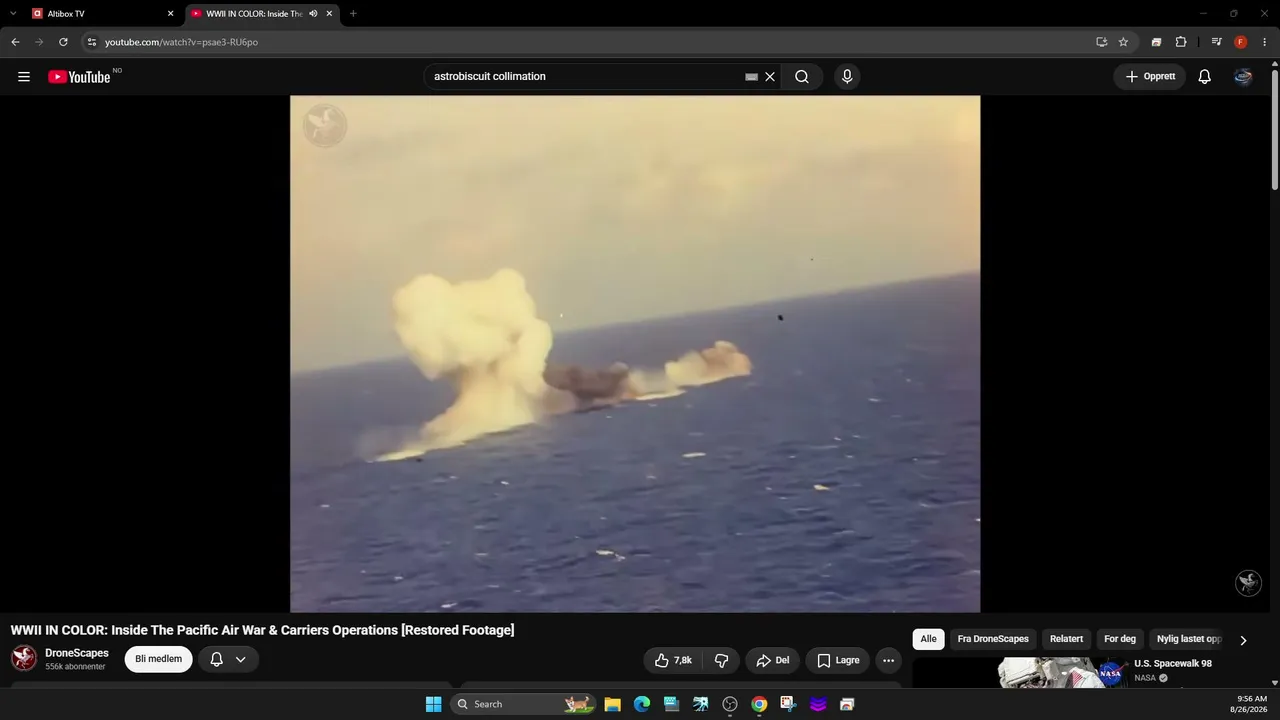Like the video with thumbs up
This screenshot has width=1280, height=720.
pyautogui.click(x=673, y=660)
